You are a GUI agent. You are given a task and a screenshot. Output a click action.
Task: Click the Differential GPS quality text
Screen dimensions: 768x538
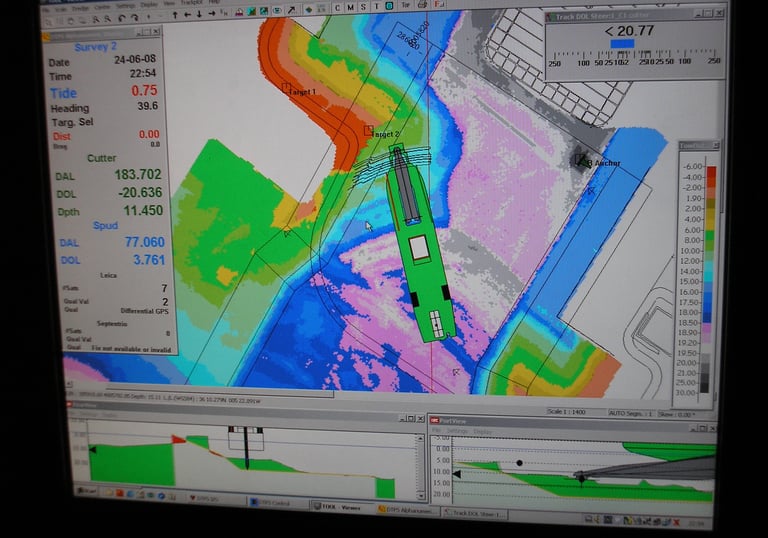(x=144, y=311)
